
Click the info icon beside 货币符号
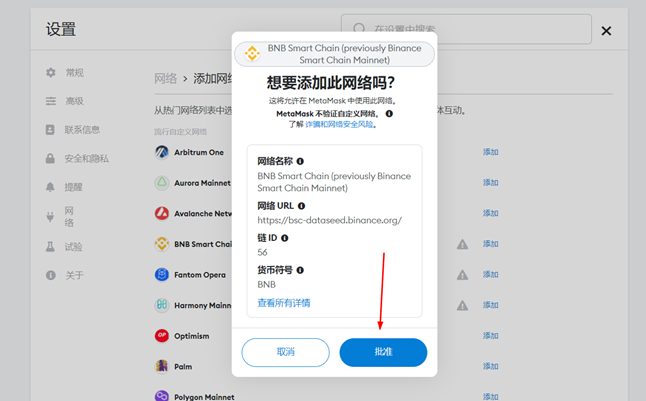[301, 270]
